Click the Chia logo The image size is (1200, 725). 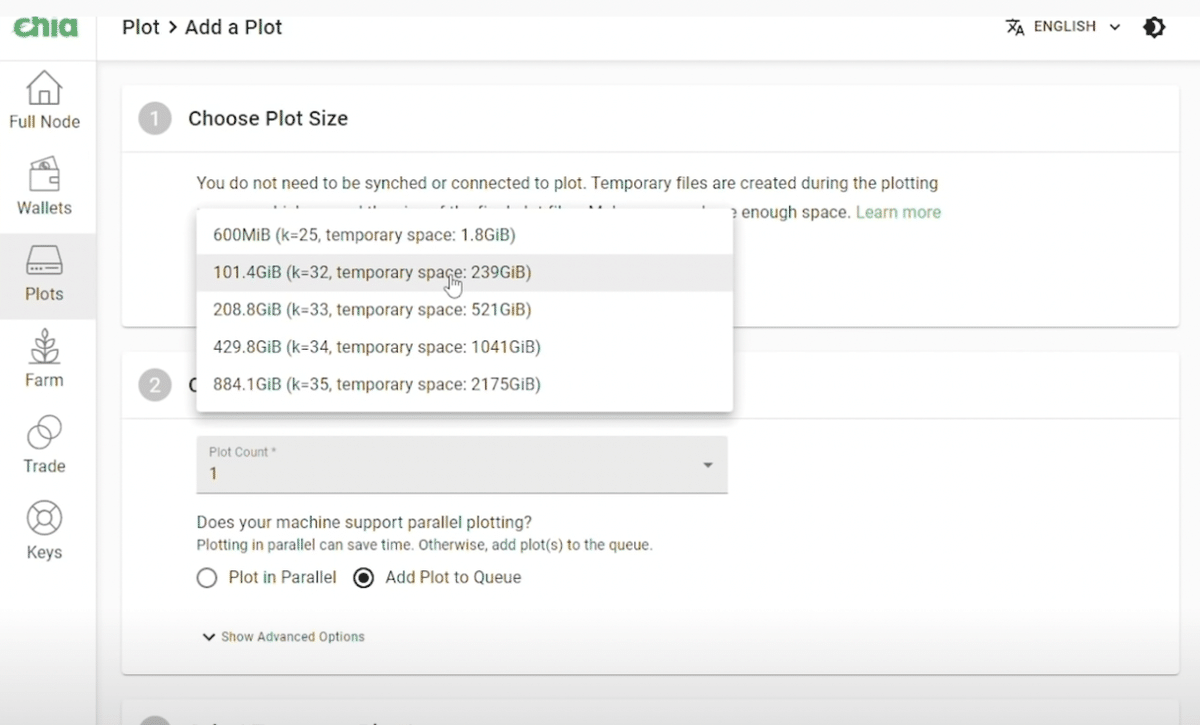pyautogui.click(x=45, y=27)
